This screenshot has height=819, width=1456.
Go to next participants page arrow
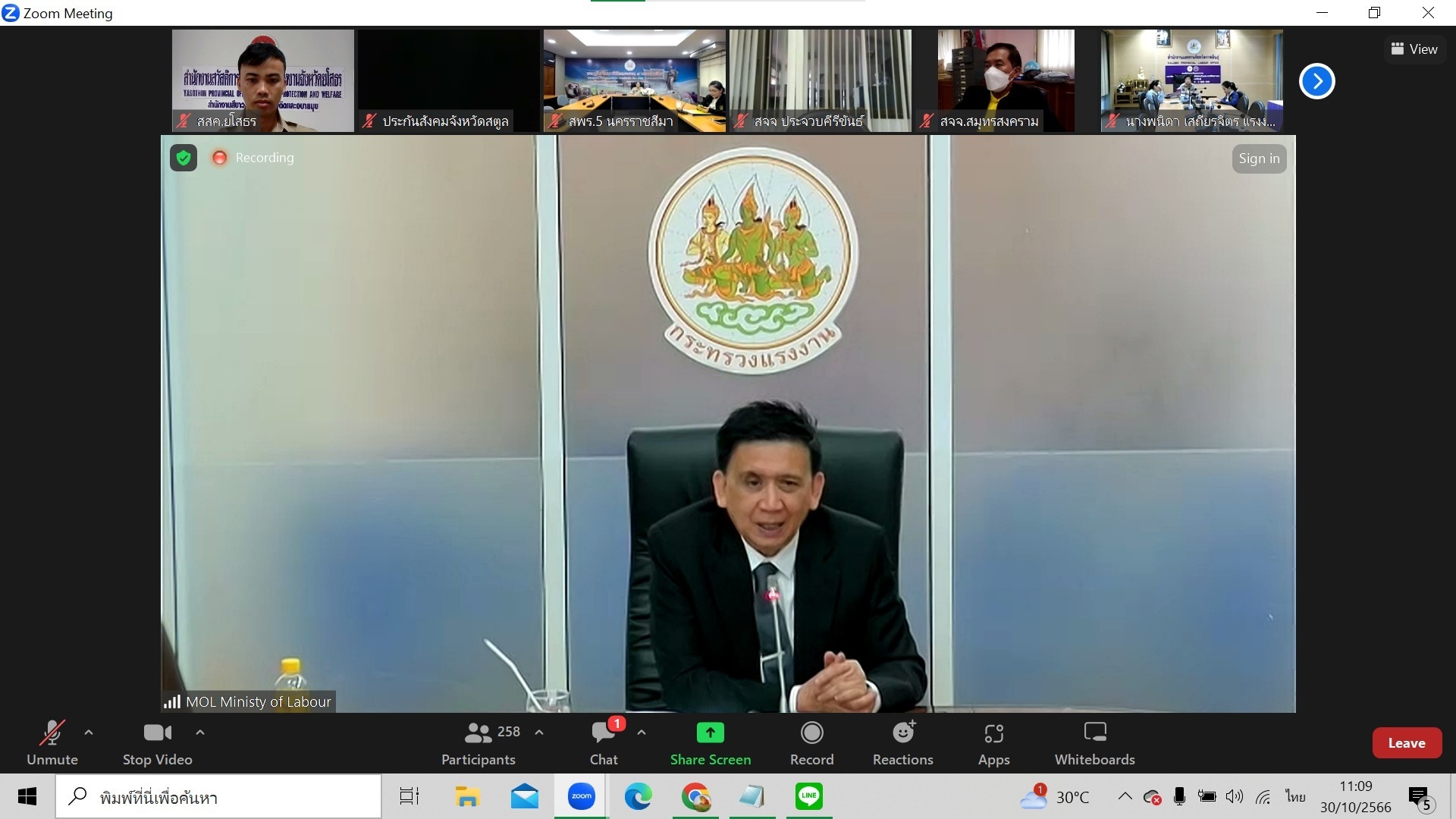(x=1316, y=81)
